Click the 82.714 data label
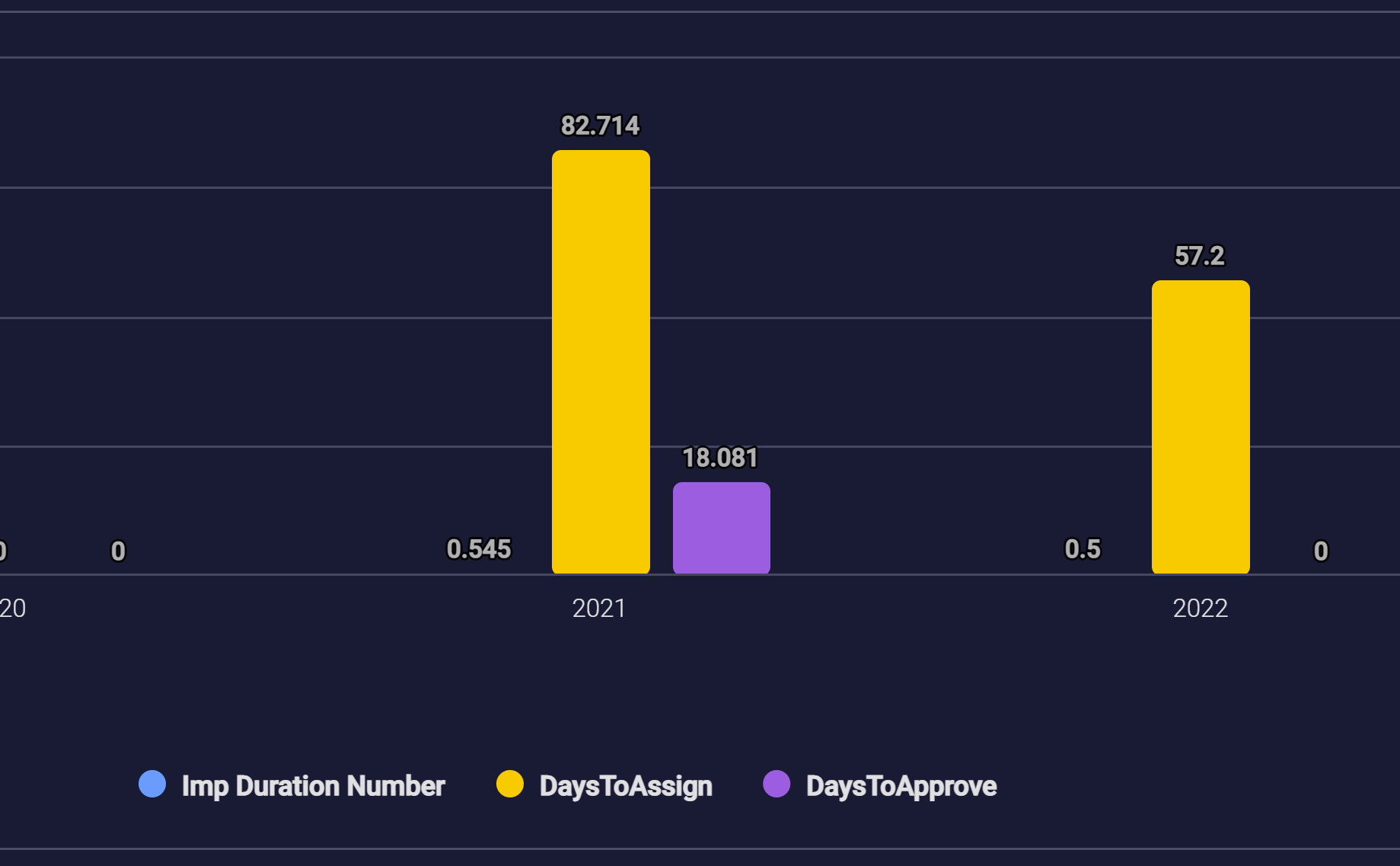Screen dimensions: 1400x866 pos(600,126)
